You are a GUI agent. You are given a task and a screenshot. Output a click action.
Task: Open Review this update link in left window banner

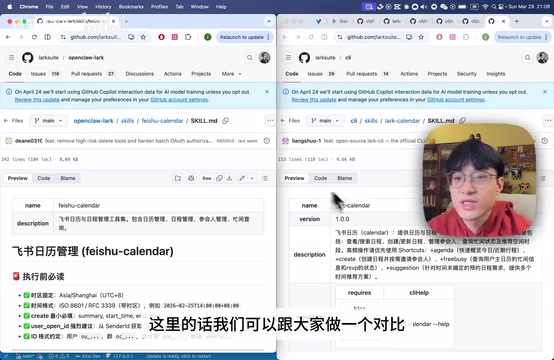click(37, 100)
